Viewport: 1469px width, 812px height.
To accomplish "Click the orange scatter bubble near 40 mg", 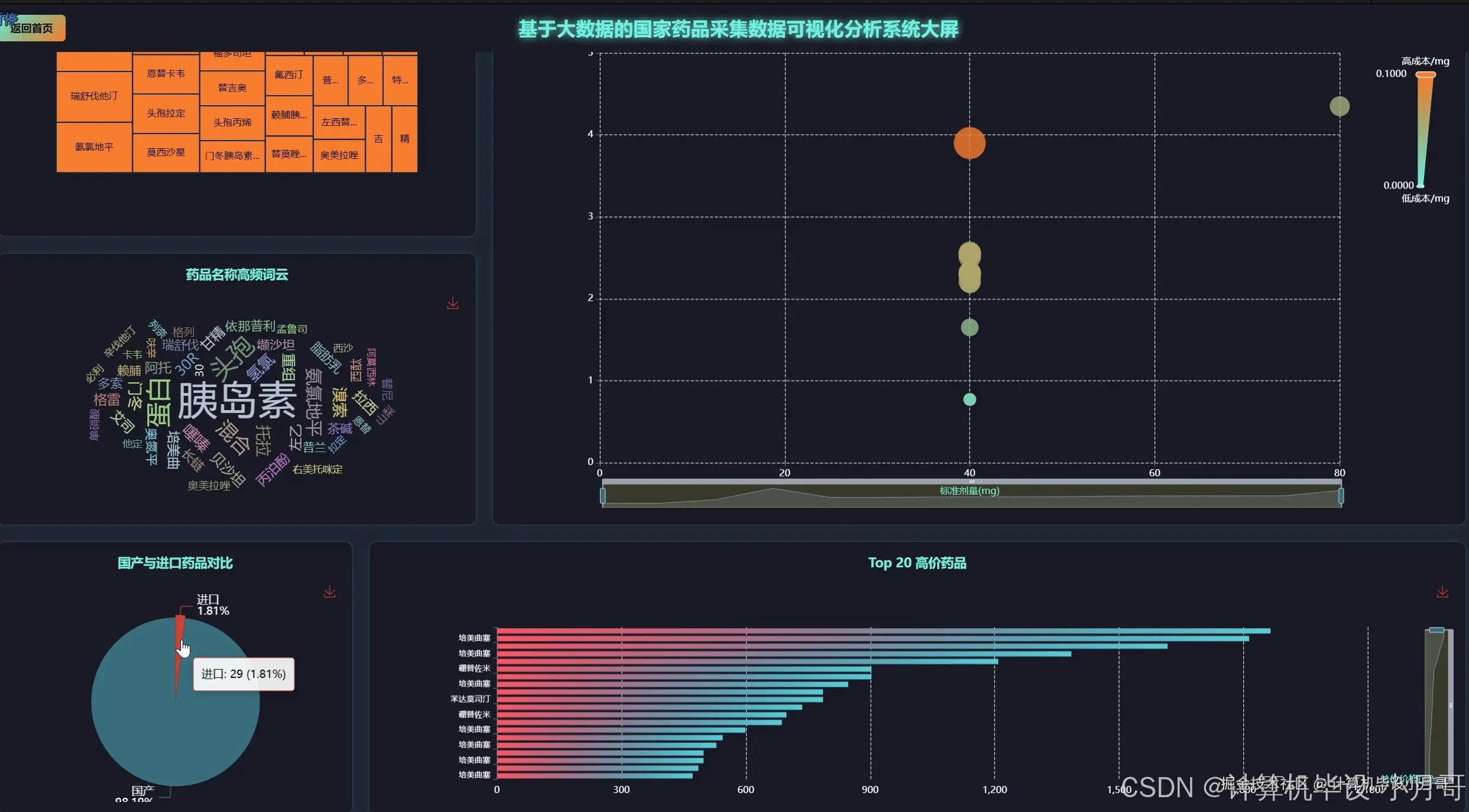I will coord(969,143).
